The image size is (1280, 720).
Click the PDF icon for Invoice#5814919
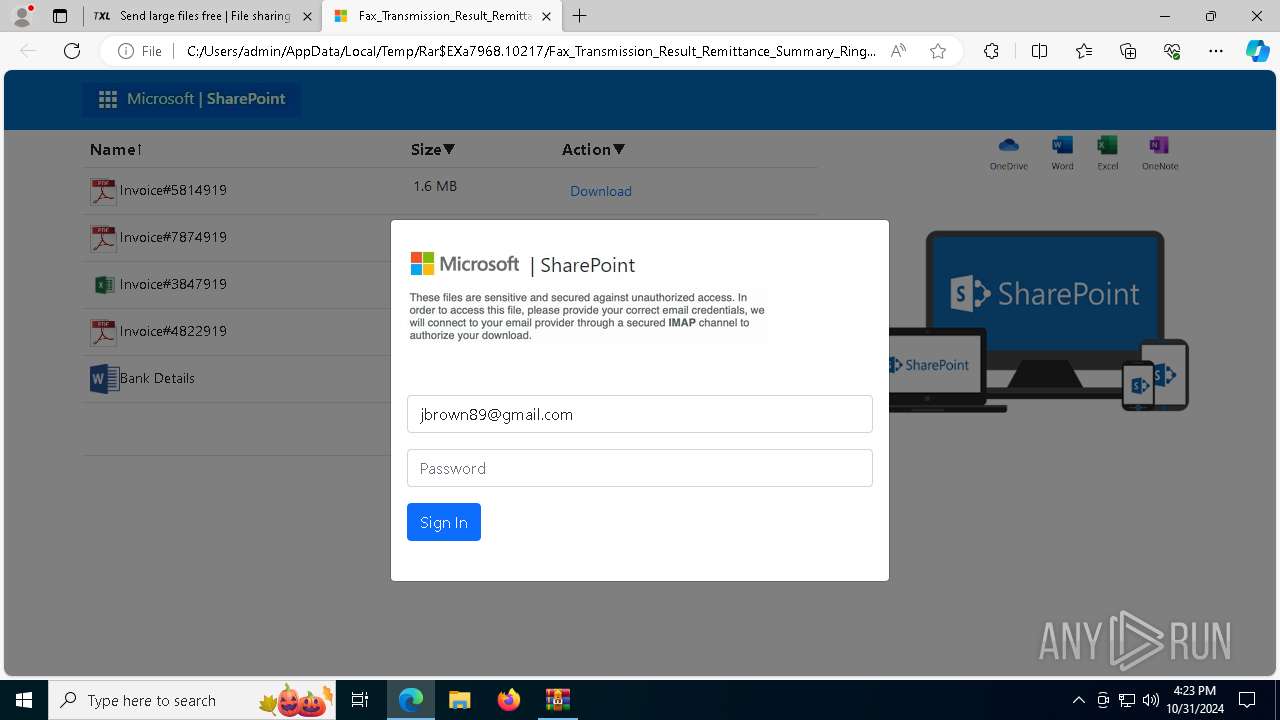click(103, 191)
